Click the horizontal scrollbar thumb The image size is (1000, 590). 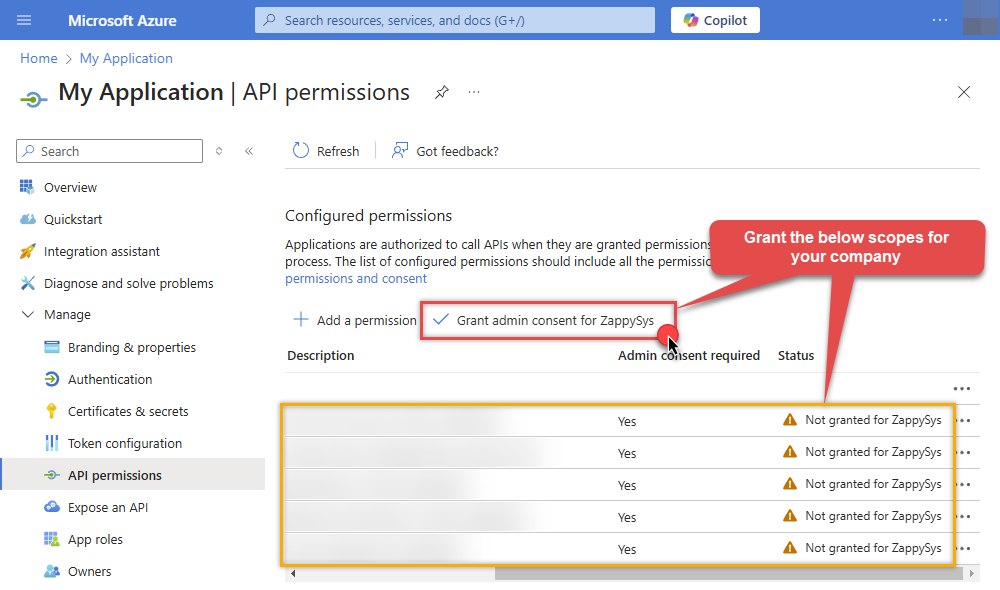pyautogui.click(x=728, y=573)
